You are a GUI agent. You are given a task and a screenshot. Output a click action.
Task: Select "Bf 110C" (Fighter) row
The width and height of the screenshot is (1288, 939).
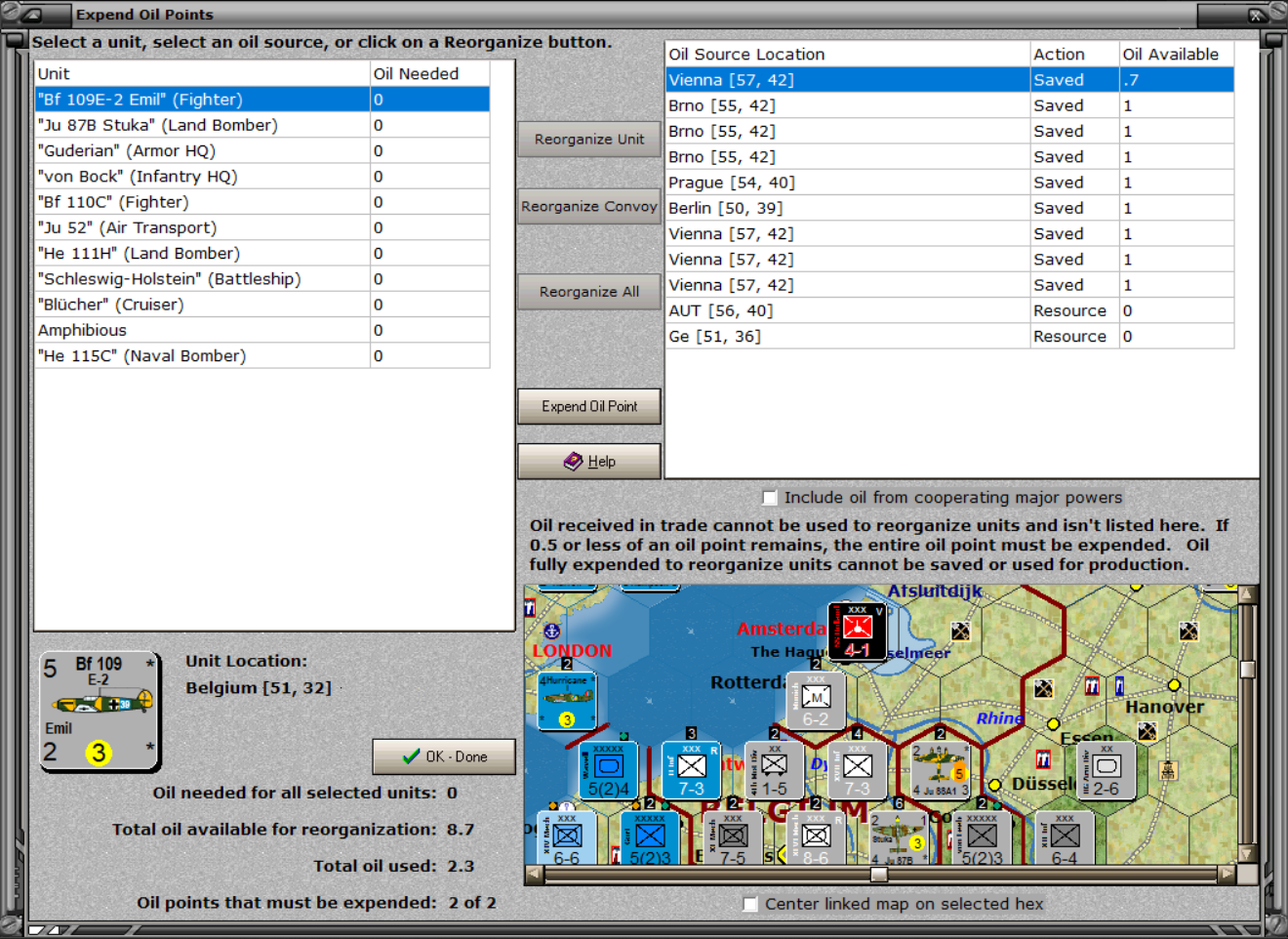click(x=262, y=202)
